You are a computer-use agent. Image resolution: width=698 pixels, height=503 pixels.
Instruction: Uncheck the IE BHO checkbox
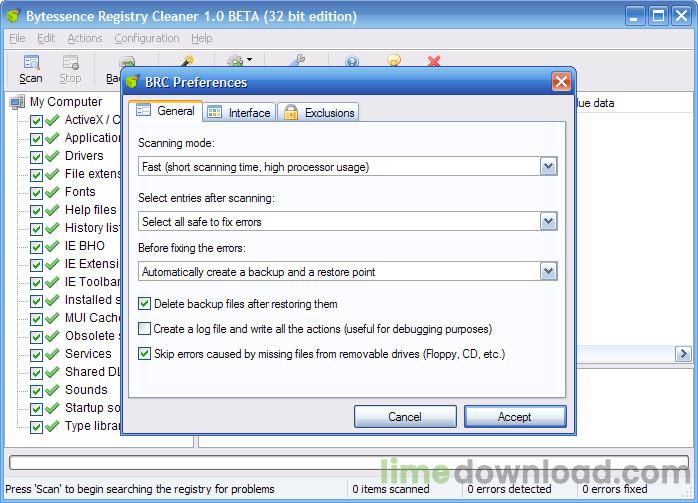pyautogui.click(x=36, y=247)
